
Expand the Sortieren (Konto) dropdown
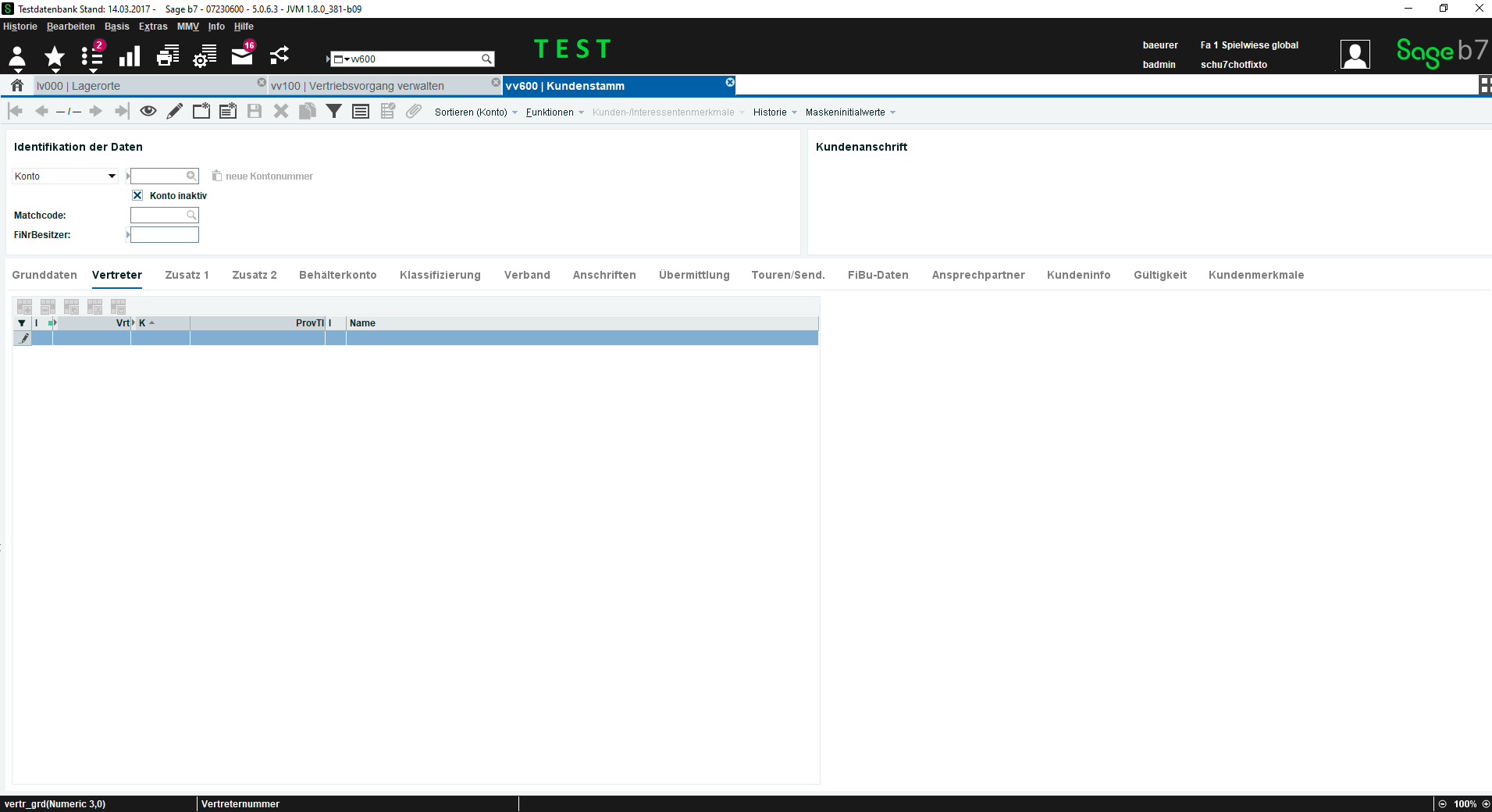476,112
